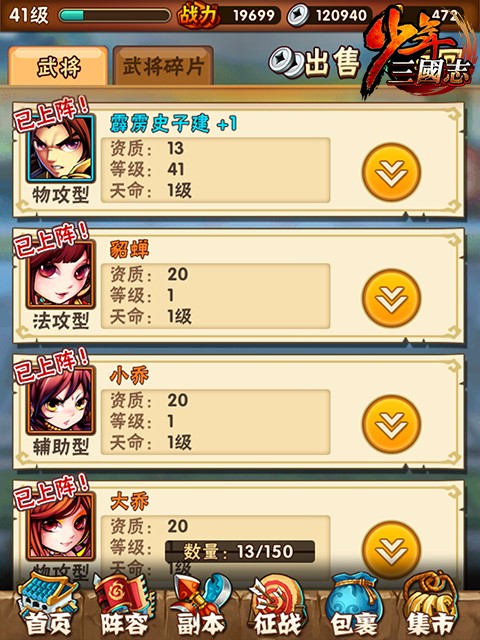Expand details for 小乔
The height and width of the screenshot is (640, 480).
point(391,424)
